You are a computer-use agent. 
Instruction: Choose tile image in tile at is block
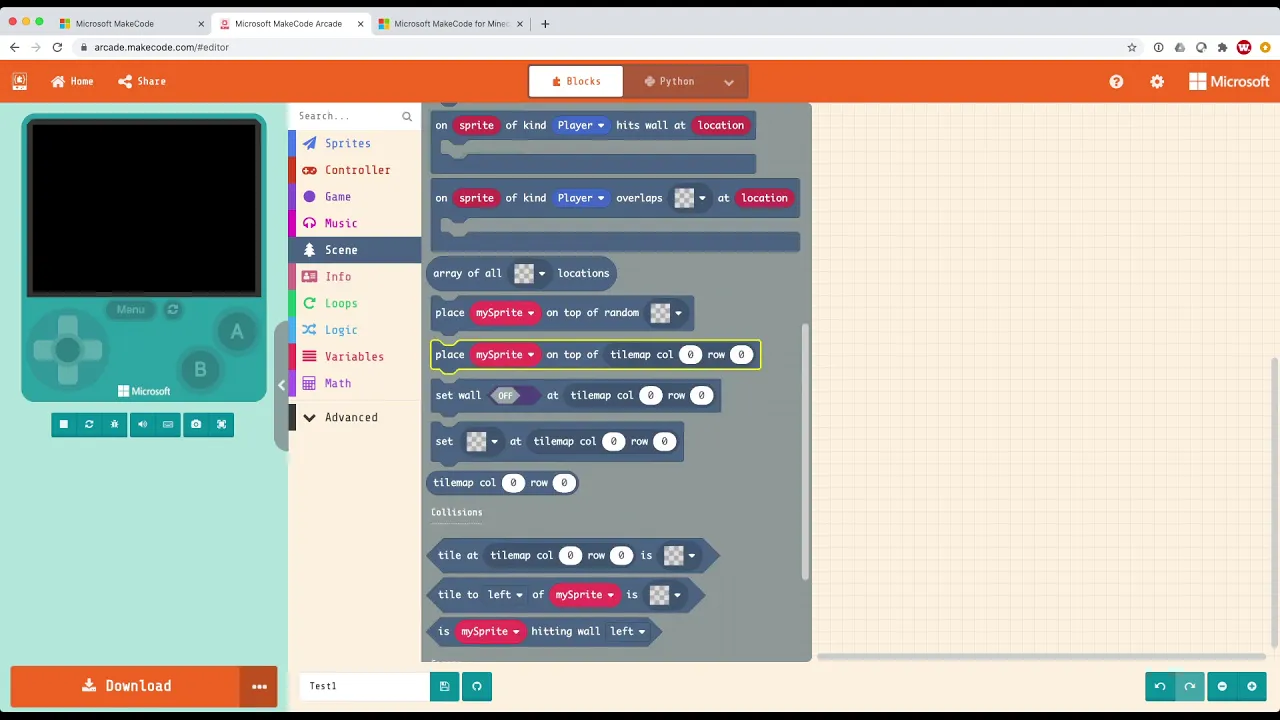pos(679,556)
